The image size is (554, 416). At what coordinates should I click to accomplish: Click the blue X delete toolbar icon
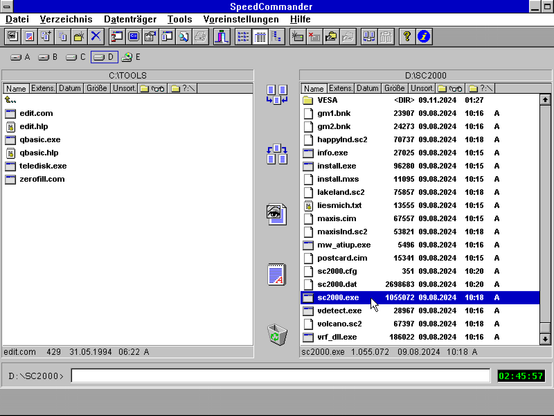click(96, 36)
